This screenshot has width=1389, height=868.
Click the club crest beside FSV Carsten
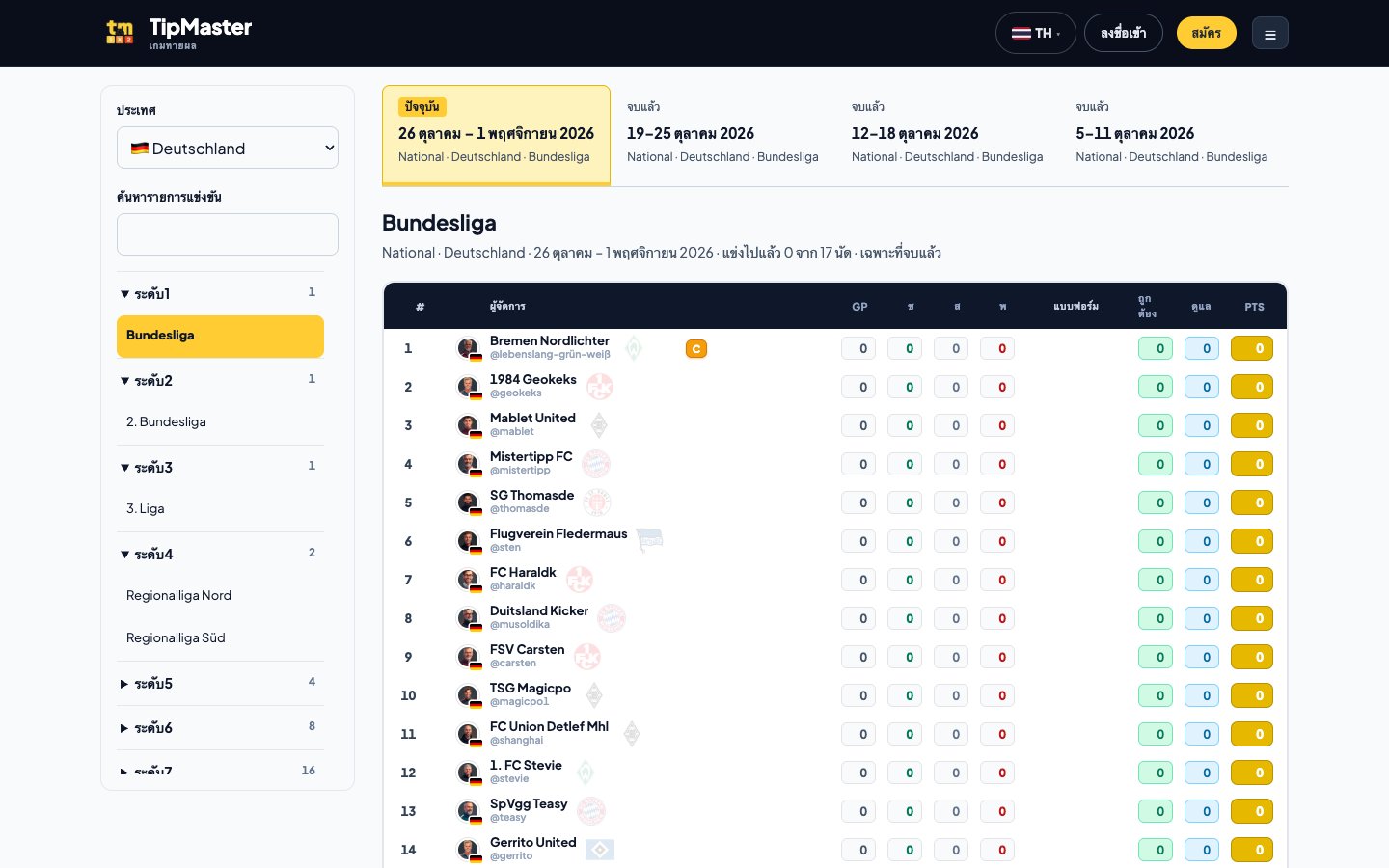[587, 657]
